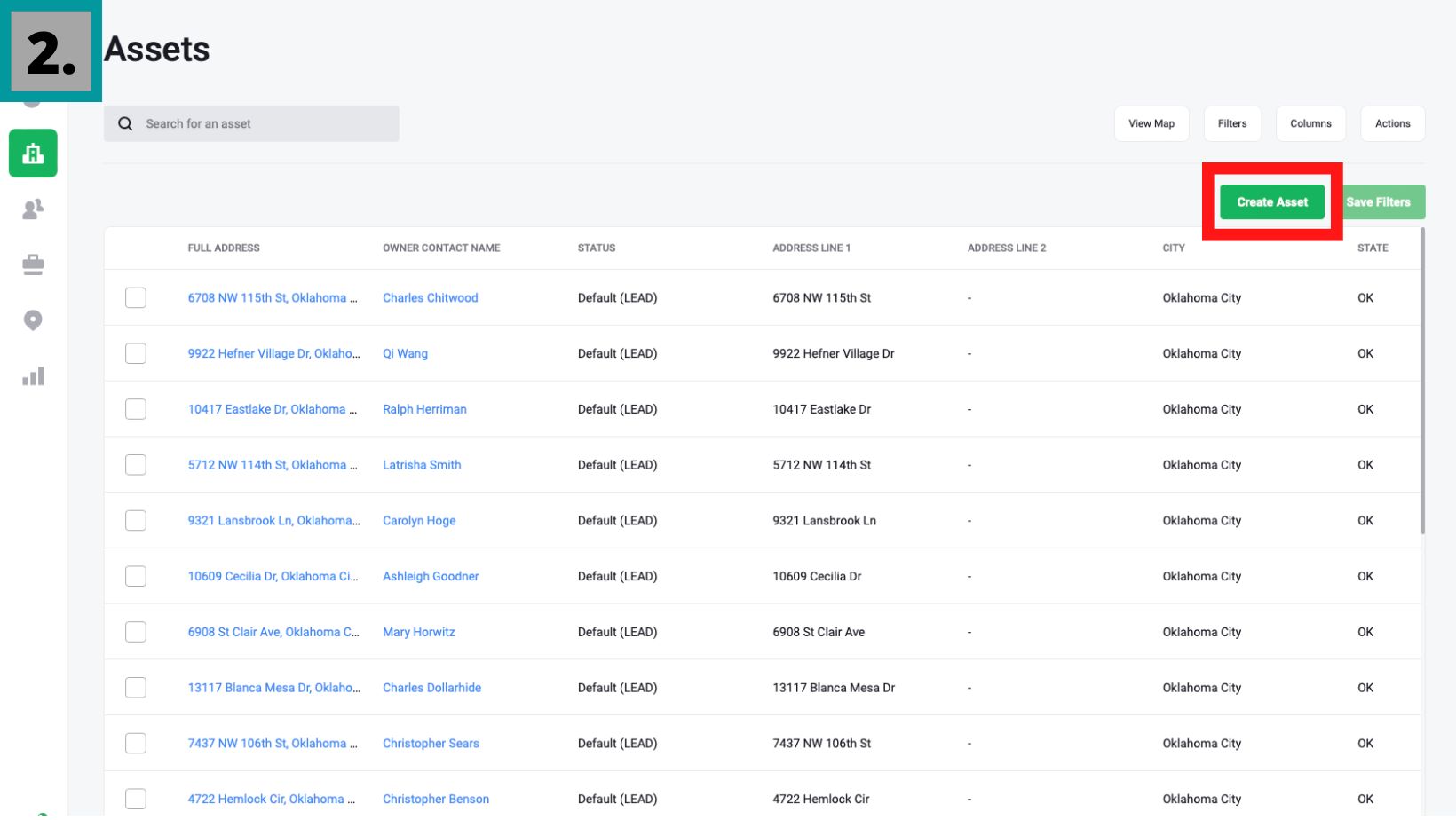Screen dimensions: 1456x820
Task: Click the STATUS column header
Action: (x=597, y=248)
